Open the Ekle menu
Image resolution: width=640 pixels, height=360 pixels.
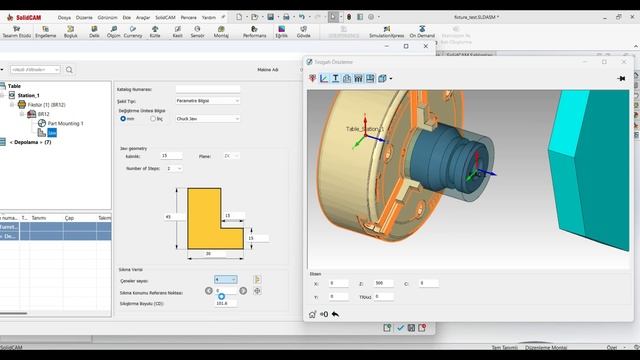(x=127, y=18)
